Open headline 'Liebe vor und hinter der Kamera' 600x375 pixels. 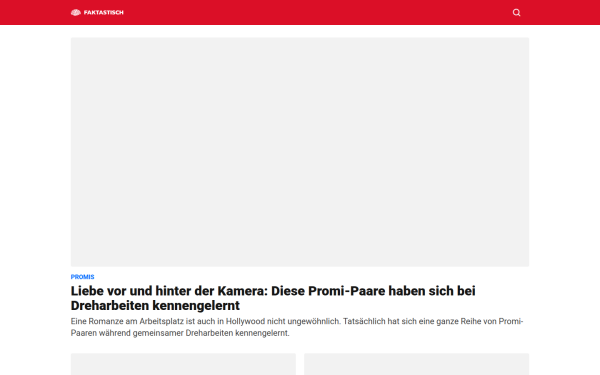coord(273,298)
